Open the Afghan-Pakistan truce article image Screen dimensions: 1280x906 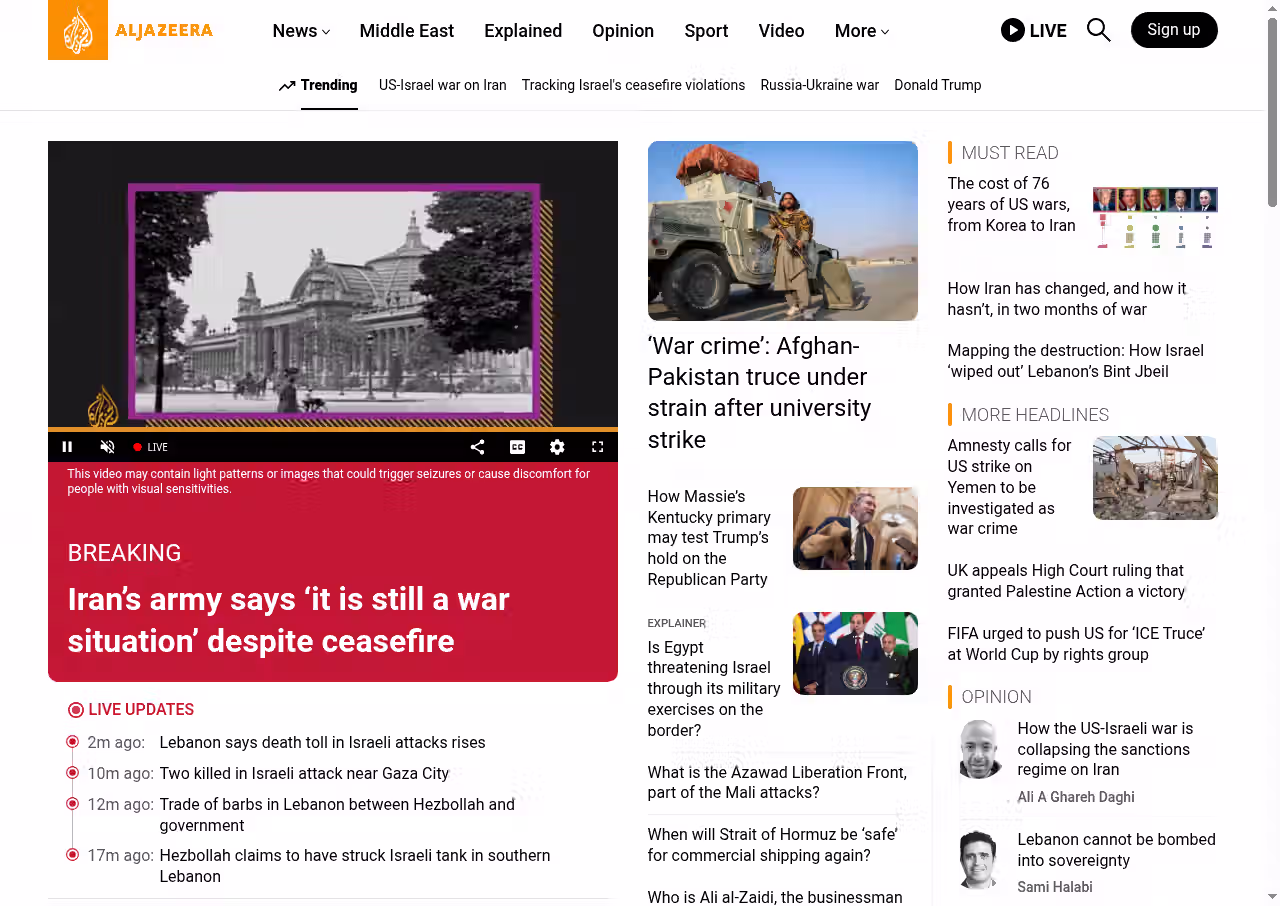point(782,231)
